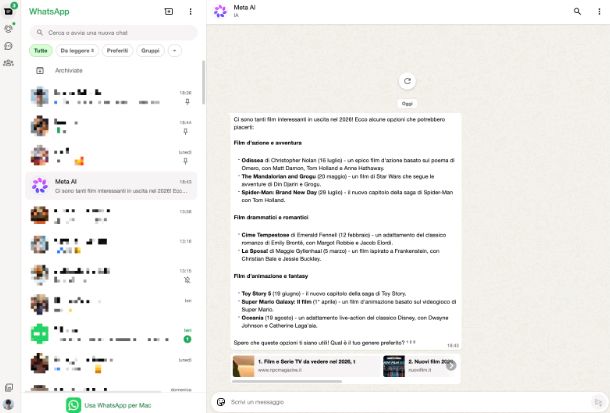610x413 pixels.
Task: Open the pinned chat timestamped 18:26
Action: tap(112, 97)
